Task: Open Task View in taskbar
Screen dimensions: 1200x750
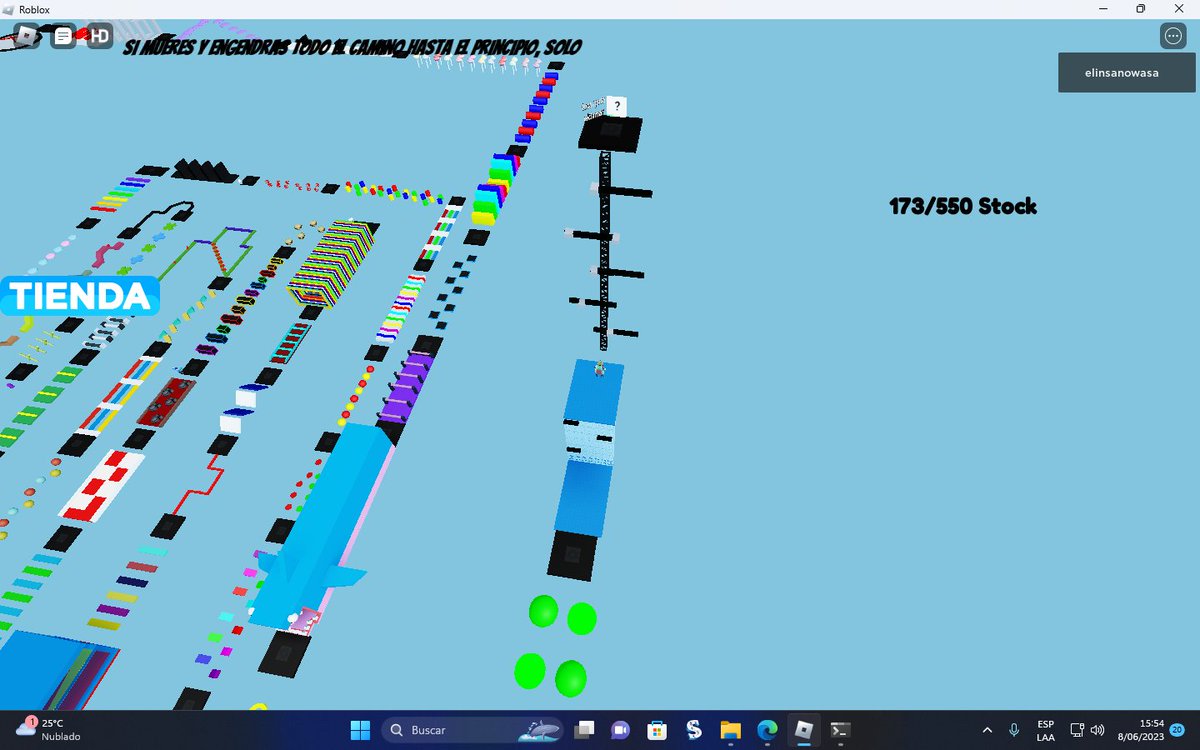Action: coord(585,730)
